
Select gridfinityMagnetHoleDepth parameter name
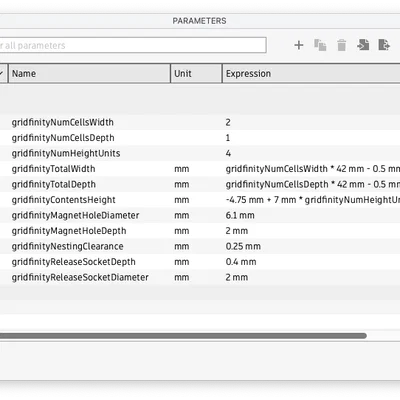pos(69,231)
